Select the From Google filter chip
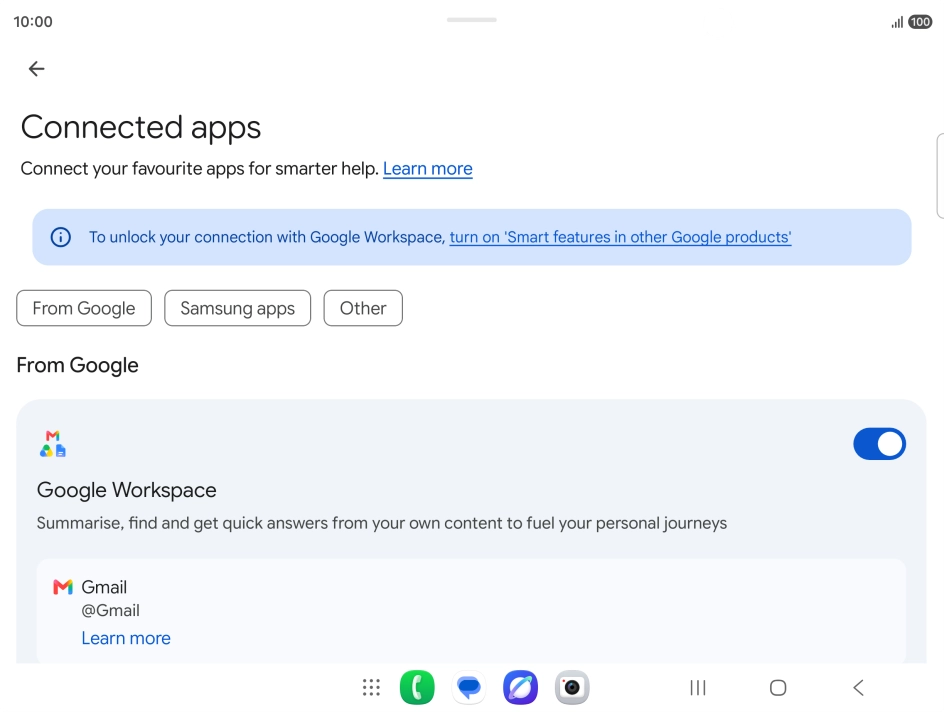 point(84,308)
